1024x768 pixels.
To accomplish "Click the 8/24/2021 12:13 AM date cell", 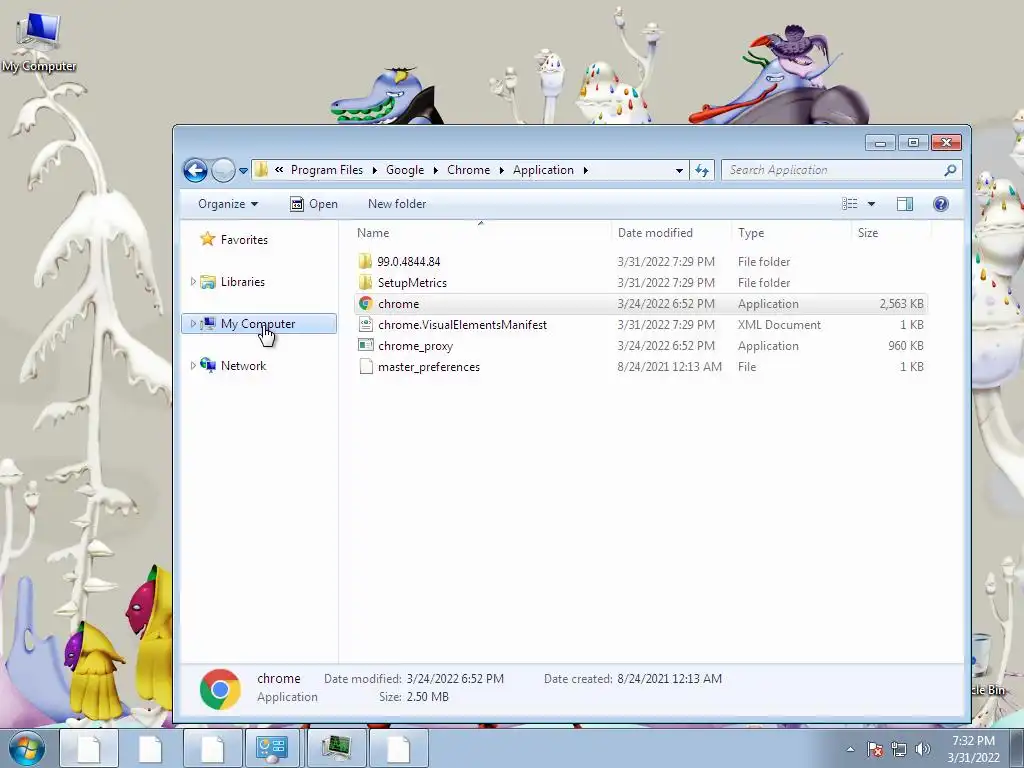I will coord(669,366).
